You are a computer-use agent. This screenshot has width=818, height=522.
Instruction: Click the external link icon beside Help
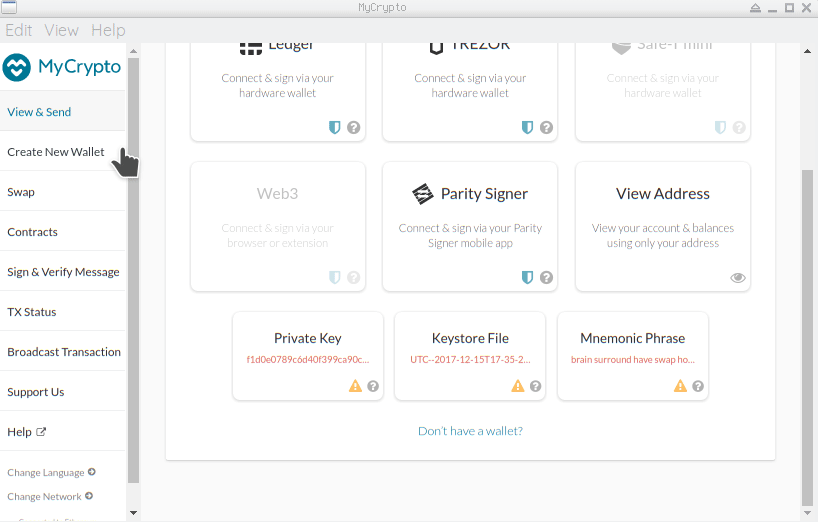point(41,432)
